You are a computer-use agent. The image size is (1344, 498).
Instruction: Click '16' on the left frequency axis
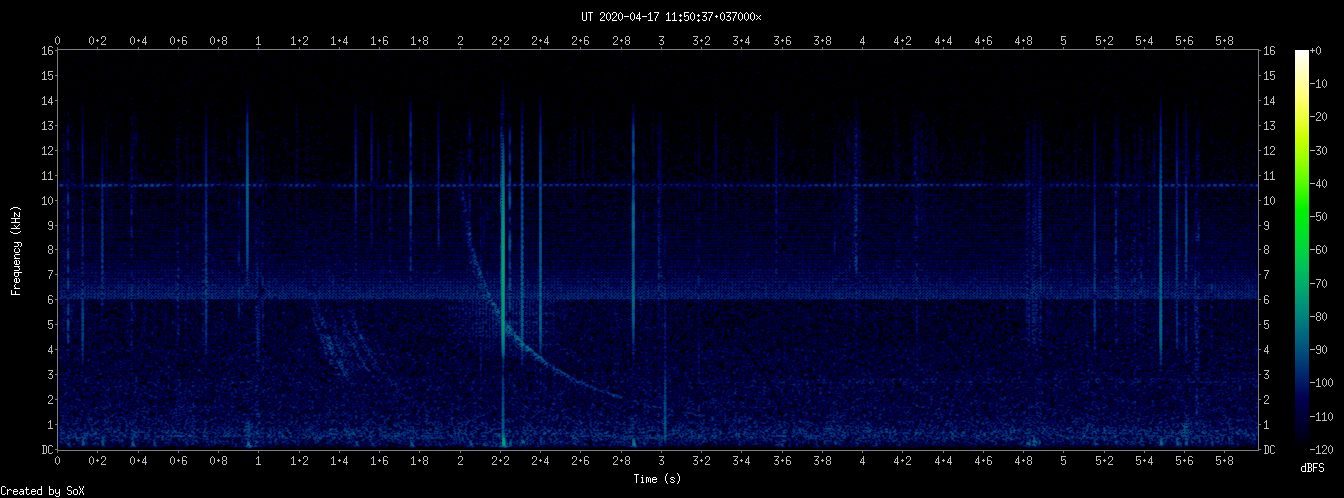click(x=47, y=50)
